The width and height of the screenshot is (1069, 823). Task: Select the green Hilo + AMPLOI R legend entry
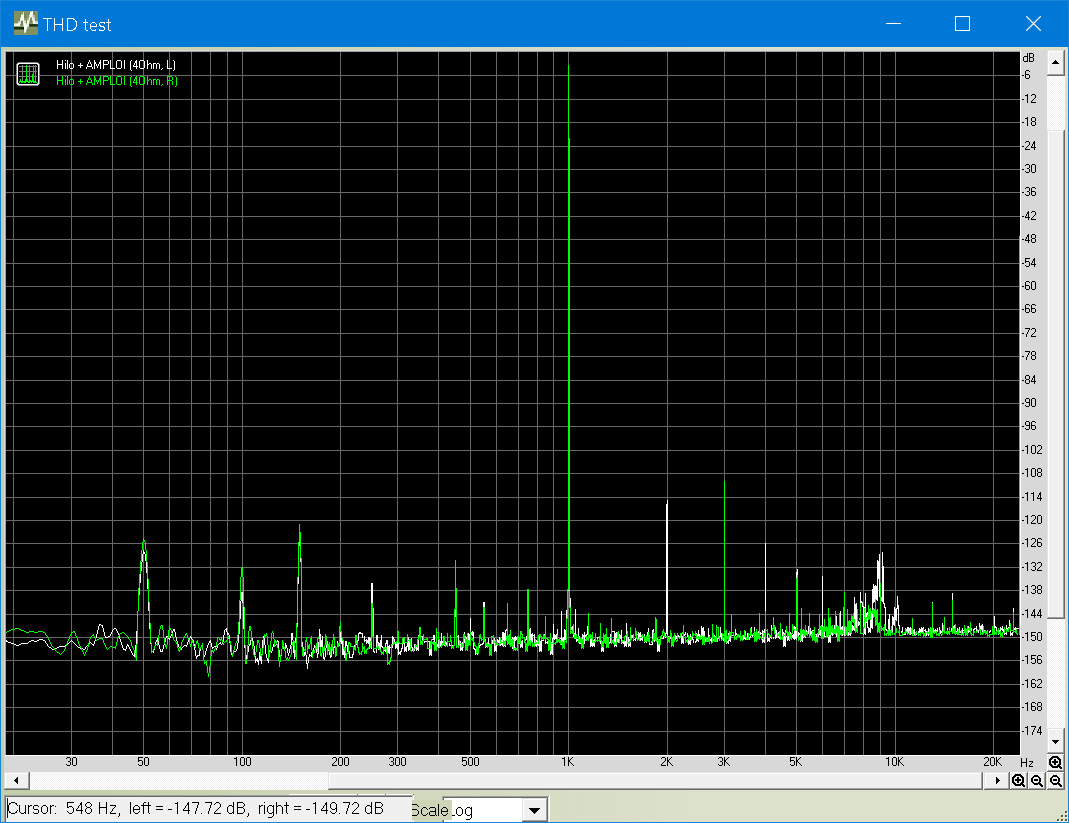117,80
